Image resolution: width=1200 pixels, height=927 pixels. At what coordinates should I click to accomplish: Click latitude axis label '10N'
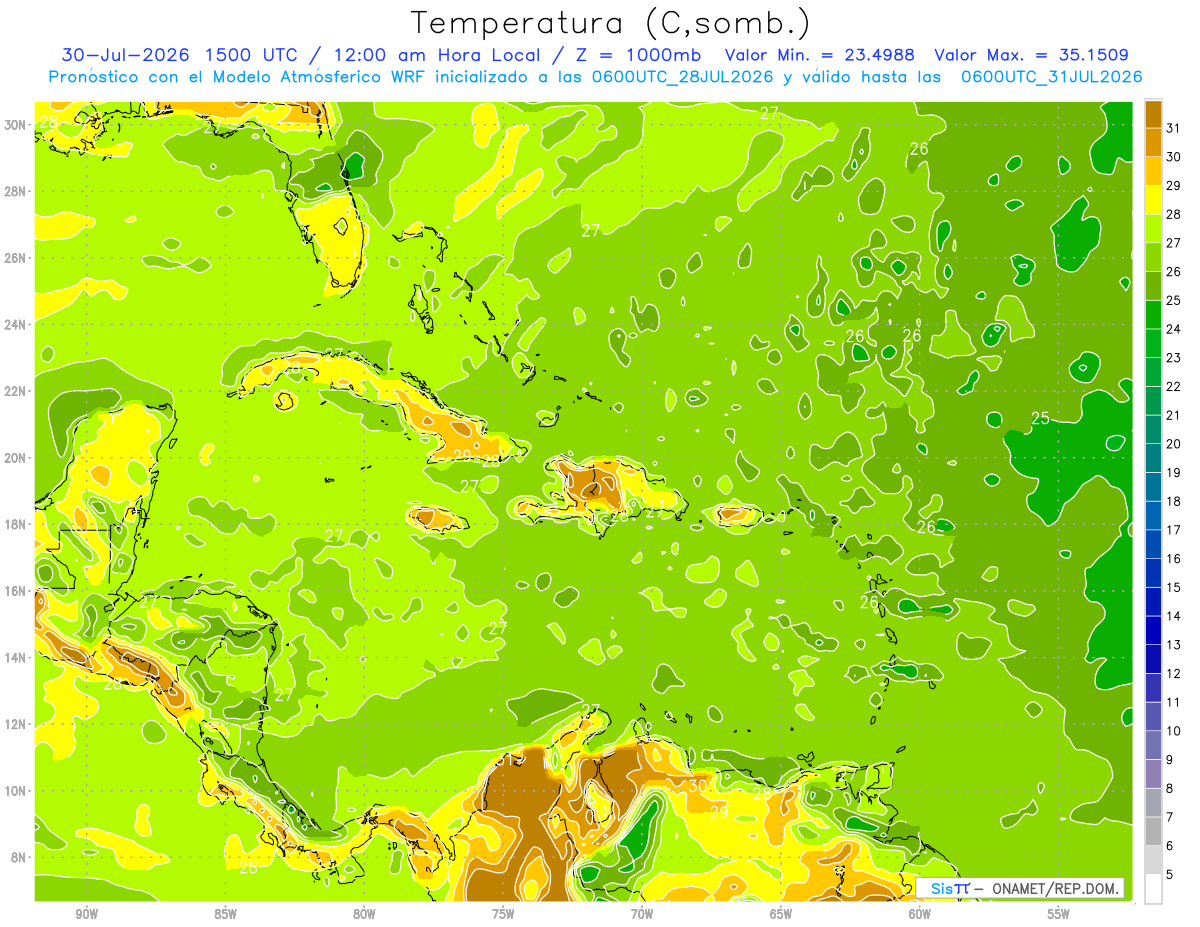coord(17,790)
